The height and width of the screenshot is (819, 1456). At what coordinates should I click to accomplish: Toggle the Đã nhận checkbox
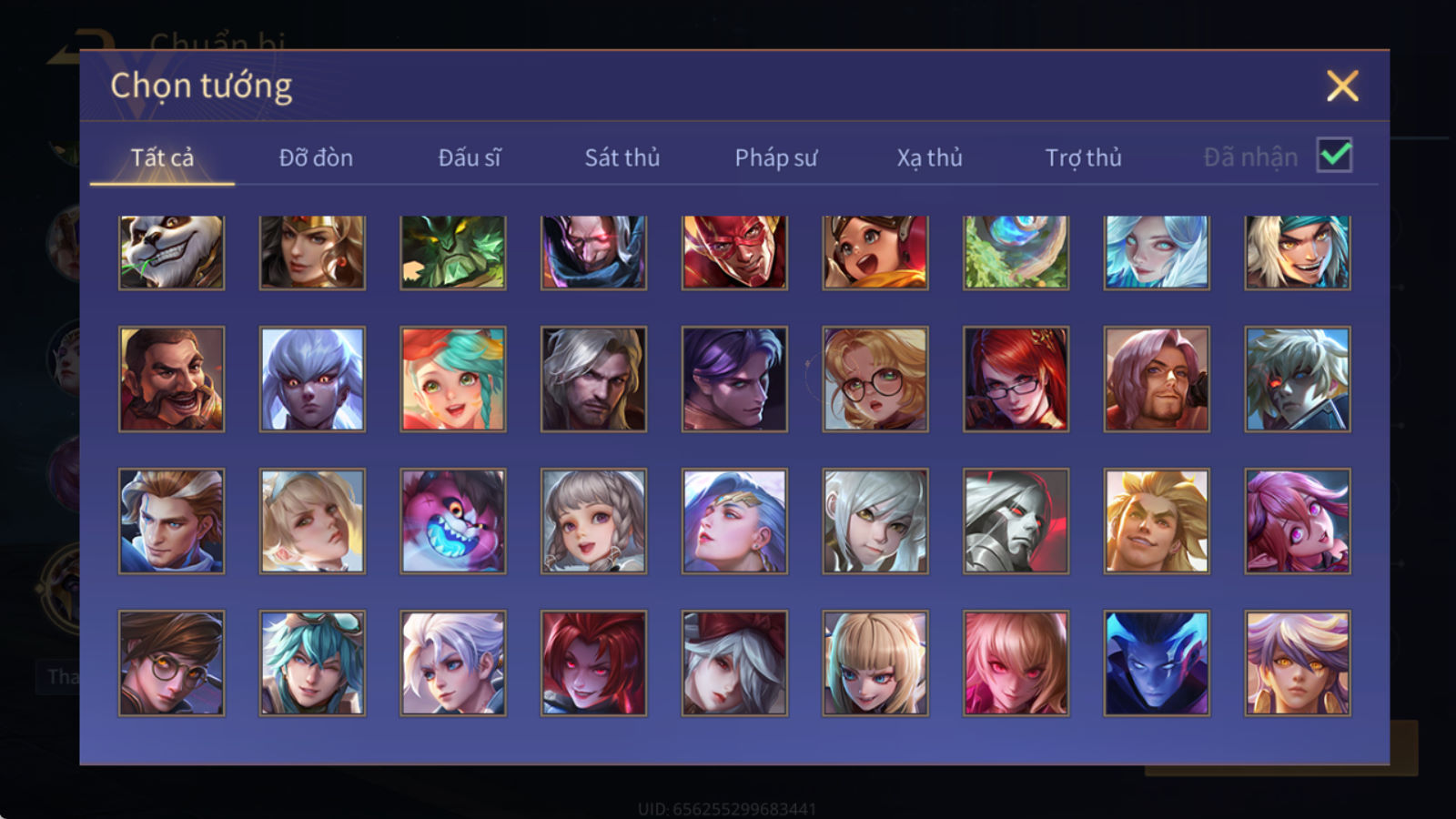tap(1335, 156)
